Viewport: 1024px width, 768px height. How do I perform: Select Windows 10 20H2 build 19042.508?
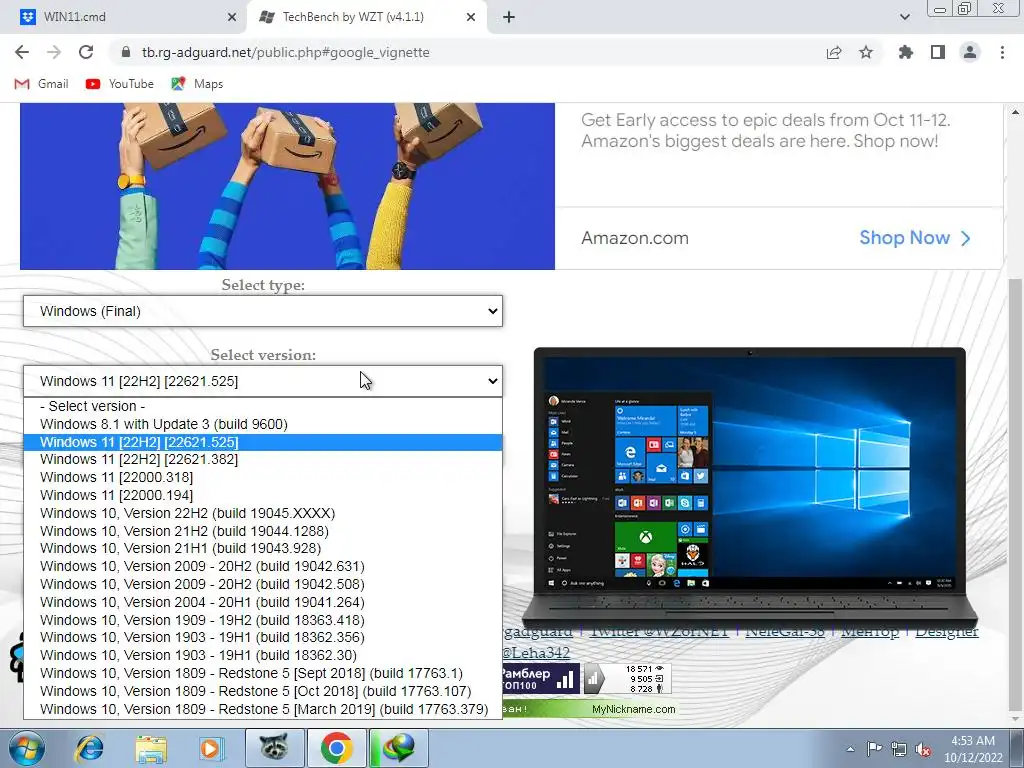coord(263,584)
